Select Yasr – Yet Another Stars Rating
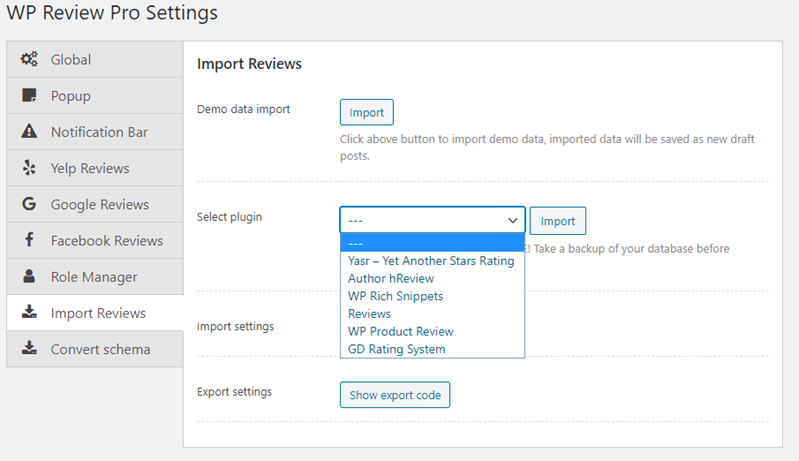 click(x=432, y=261)
